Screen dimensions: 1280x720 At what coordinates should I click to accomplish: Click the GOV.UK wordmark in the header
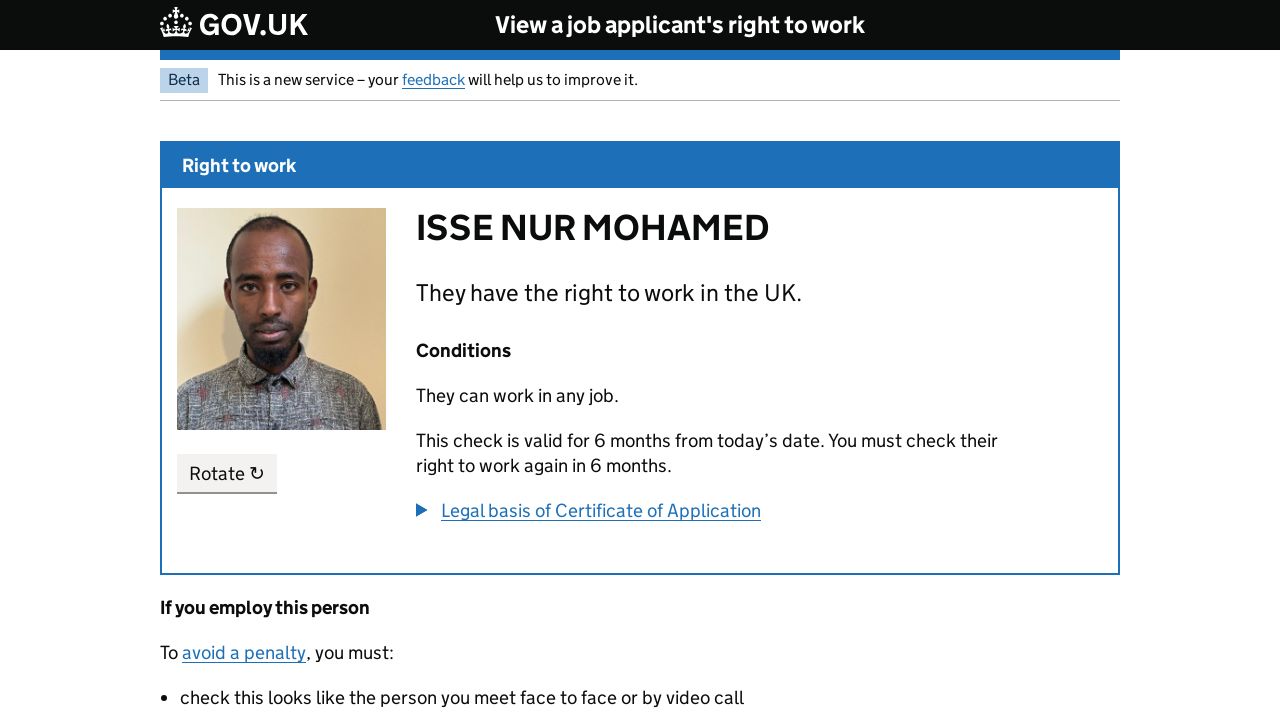pyautogui.click(x=253, y=25)
